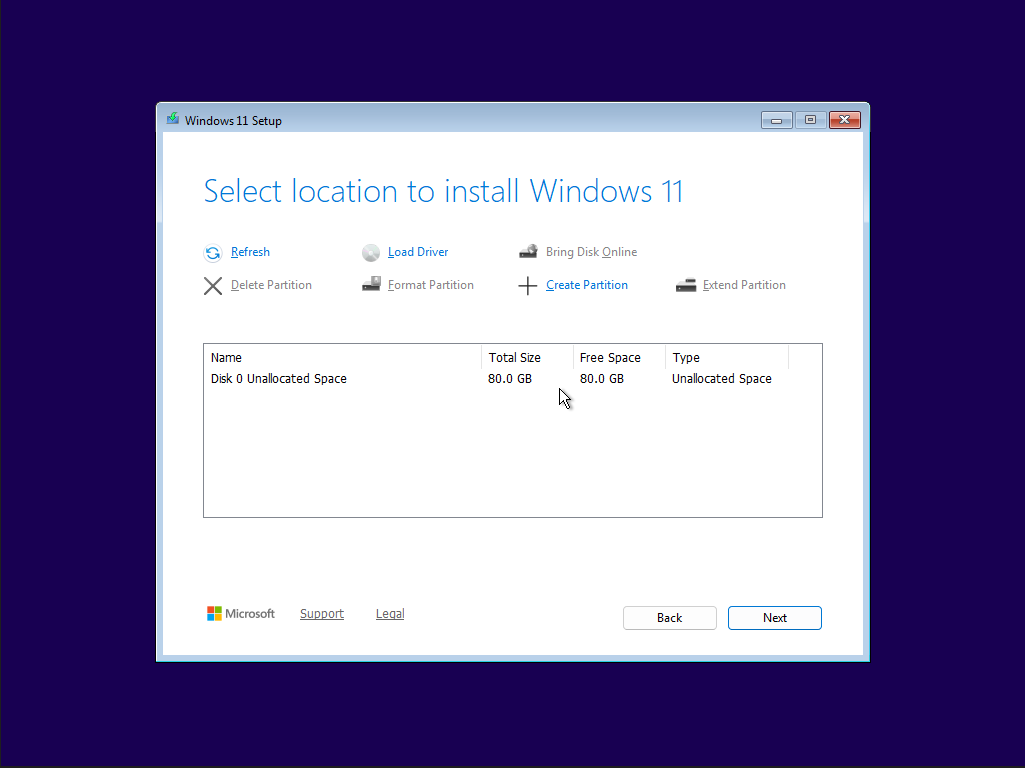Select the Disk 0 Unallocated Space row
The image size is (1025, 768).
tap(512, 378)
